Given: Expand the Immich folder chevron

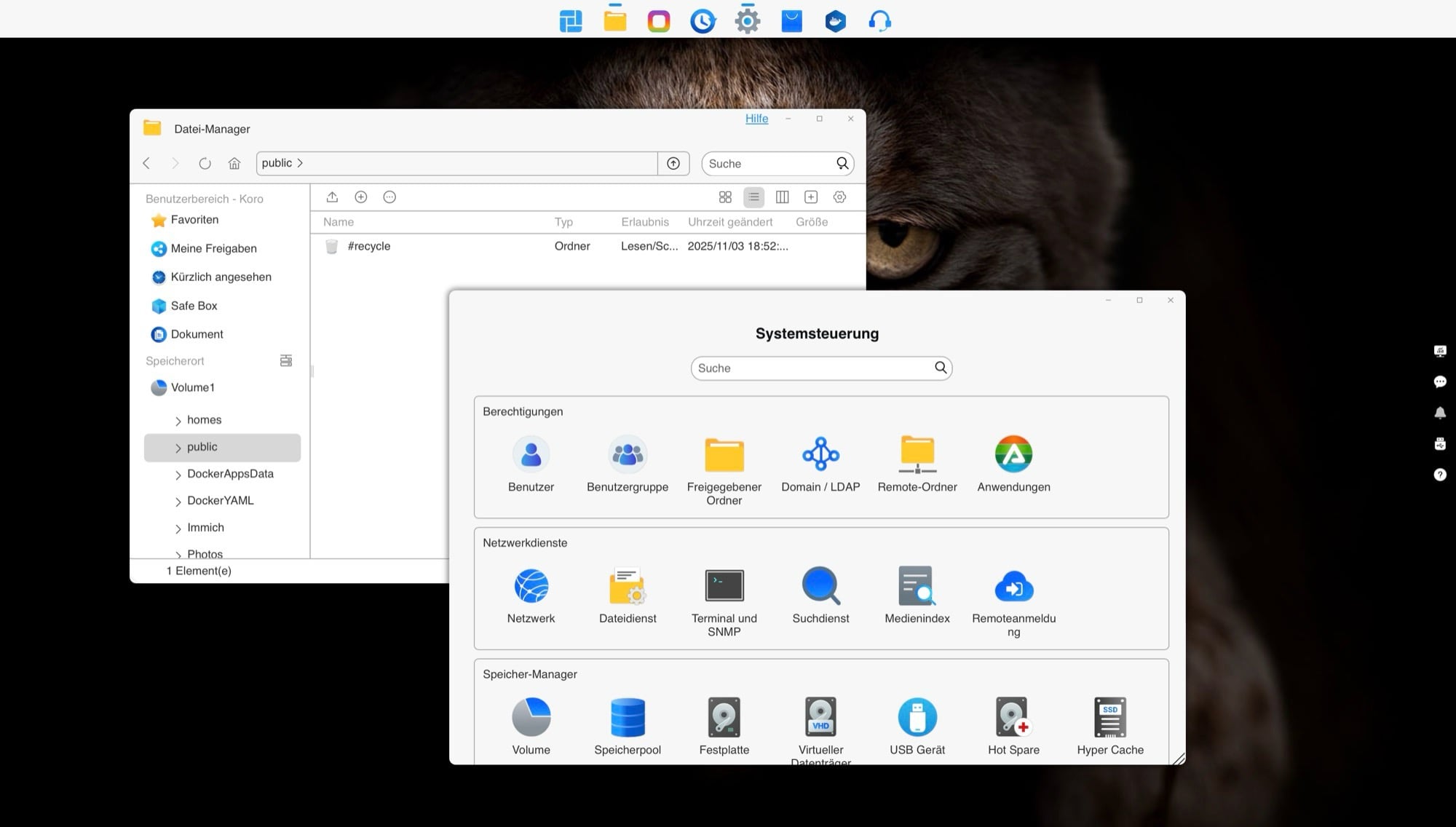Looking at the screenshot, I should pos(178,529).
